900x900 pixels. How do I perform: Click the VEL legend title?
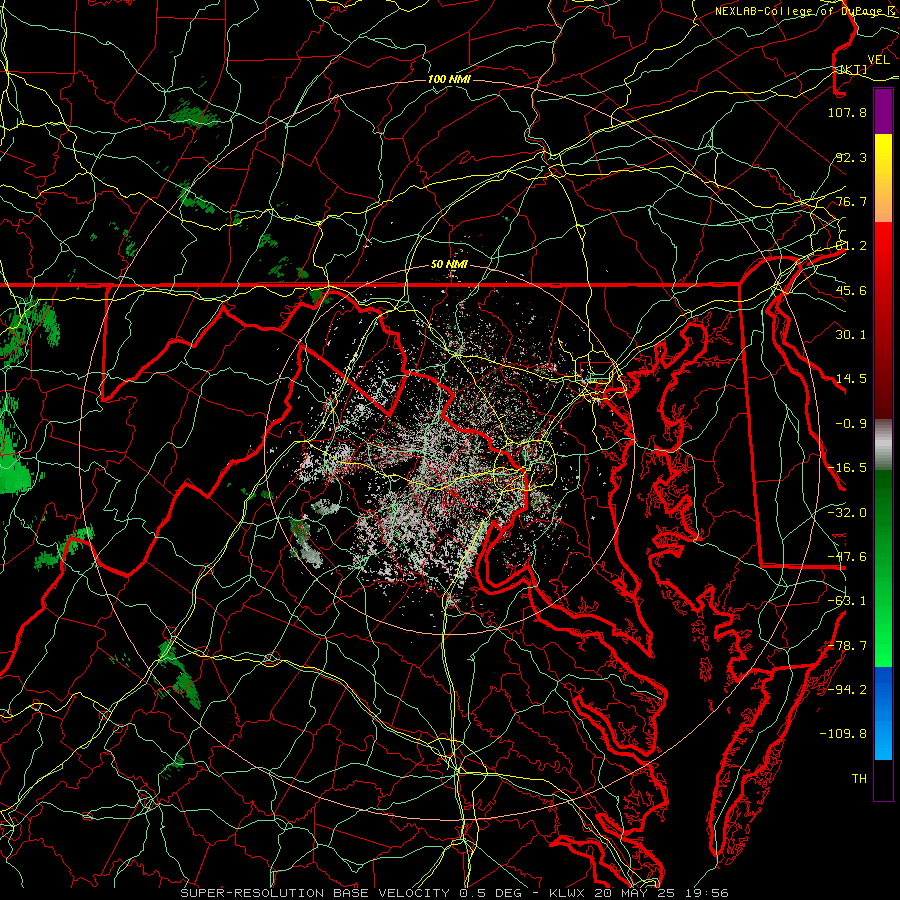pos(878,60)
